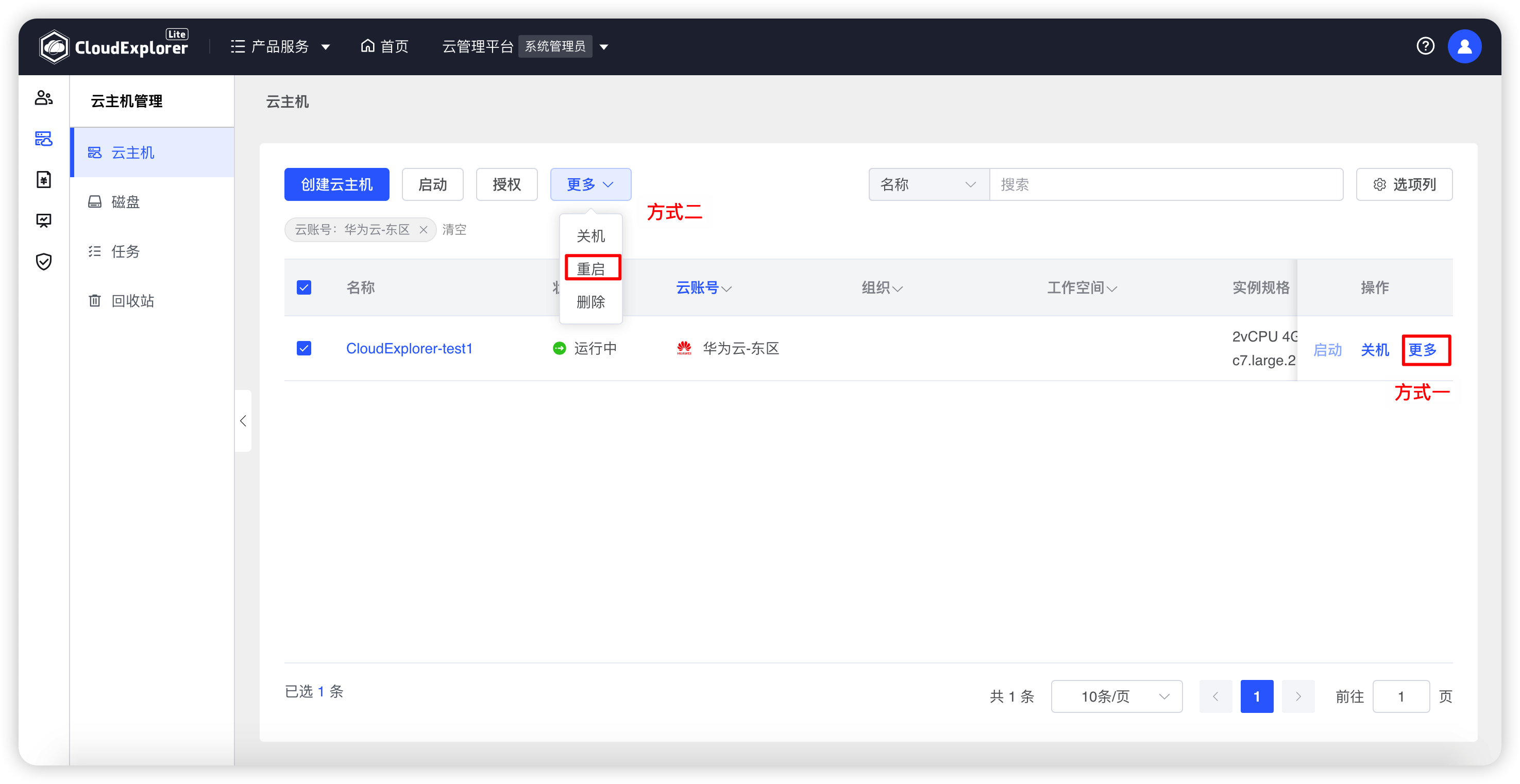This screenshot has width=1520, height=784.
Task: Open user management icon in left rail
Action: [44, 97]
